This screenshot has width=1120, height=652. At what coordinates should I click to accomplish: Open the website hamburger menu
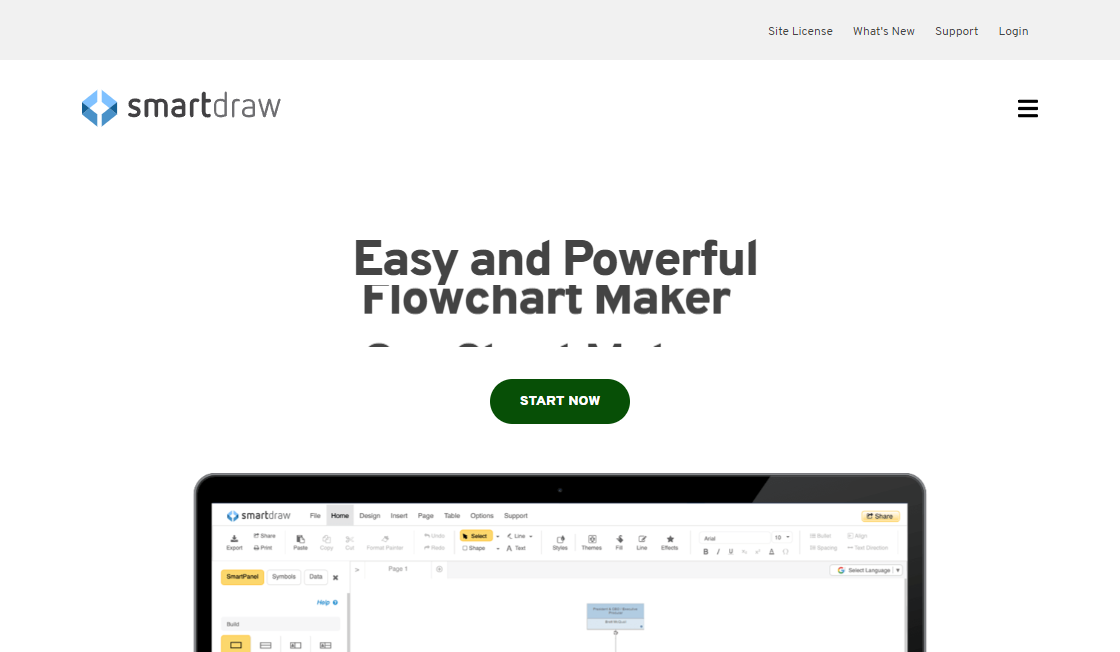(1027, 108)
